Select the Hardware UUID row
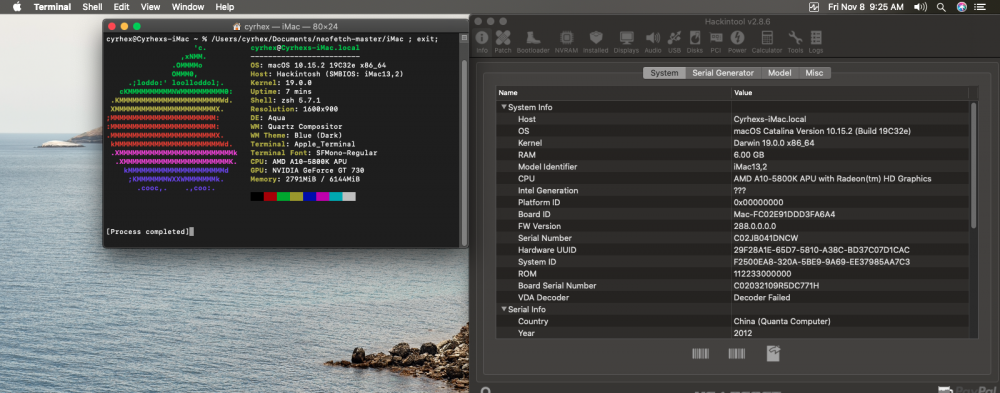Screen dimensions: 1000x393 (732, 250)
